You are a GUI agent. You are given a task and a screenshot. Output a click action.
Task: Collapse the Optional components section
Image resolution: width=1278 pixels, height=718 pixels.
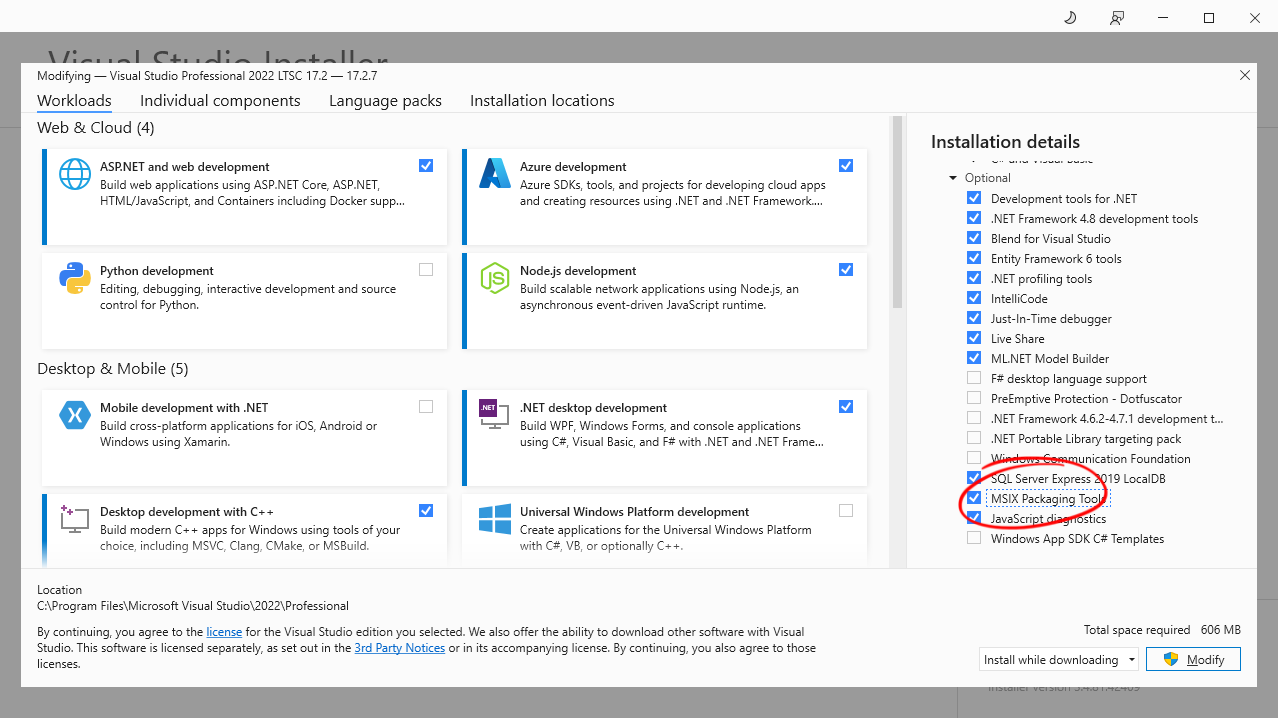pos(953,178)
